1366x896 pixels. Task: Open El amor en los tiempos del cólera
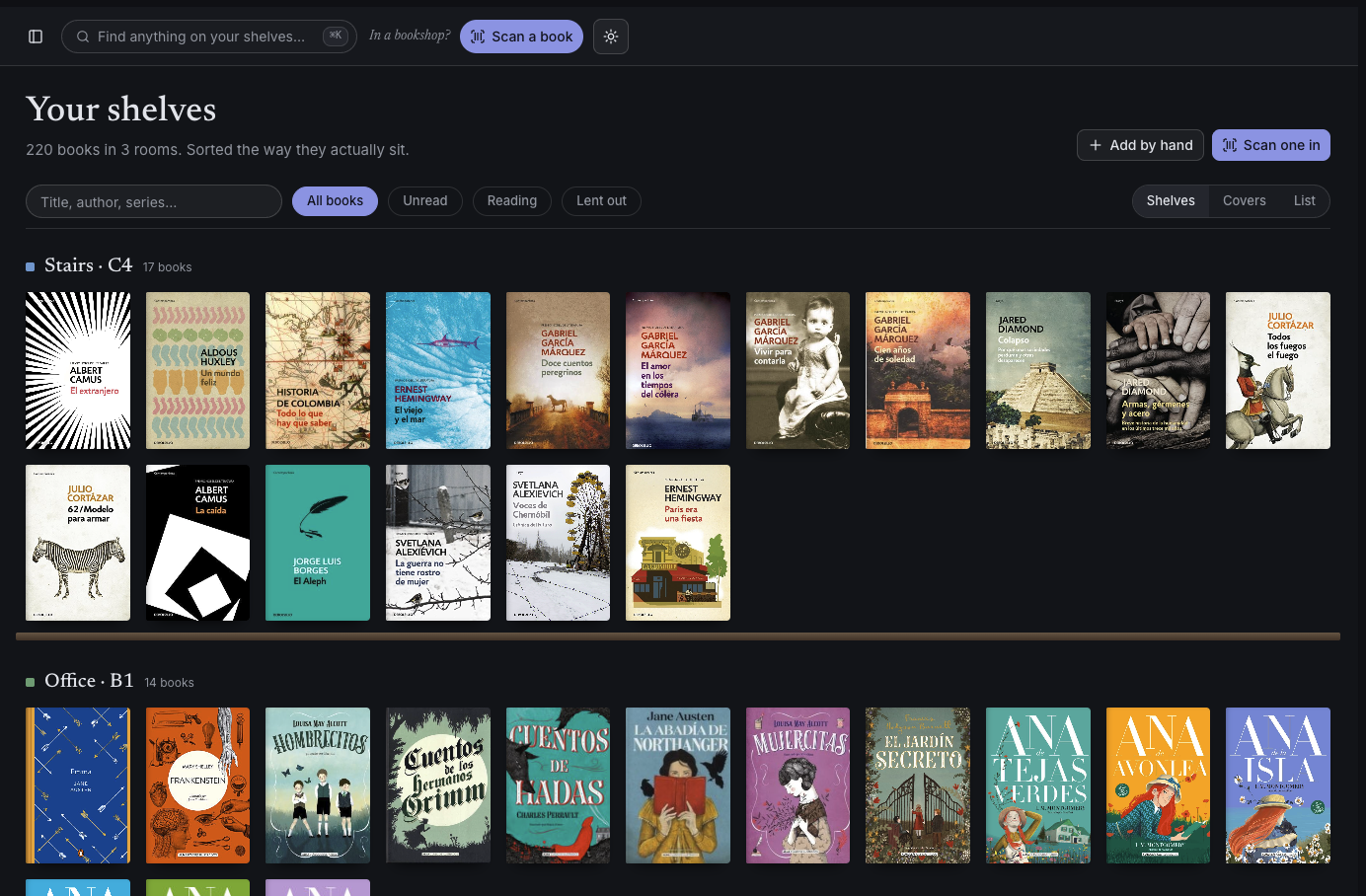(x=678, y=370)
